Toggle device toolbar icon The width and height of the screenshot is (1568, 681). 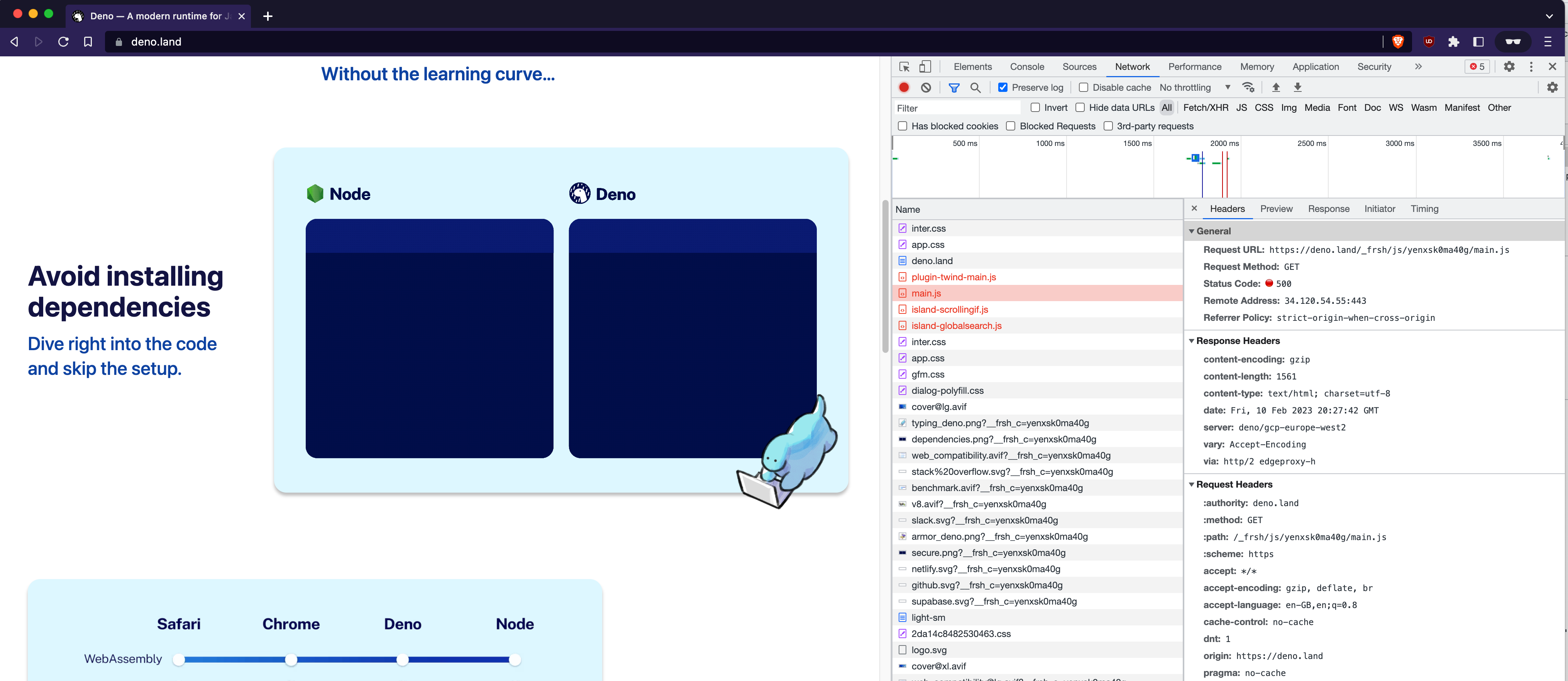point(925,67)
